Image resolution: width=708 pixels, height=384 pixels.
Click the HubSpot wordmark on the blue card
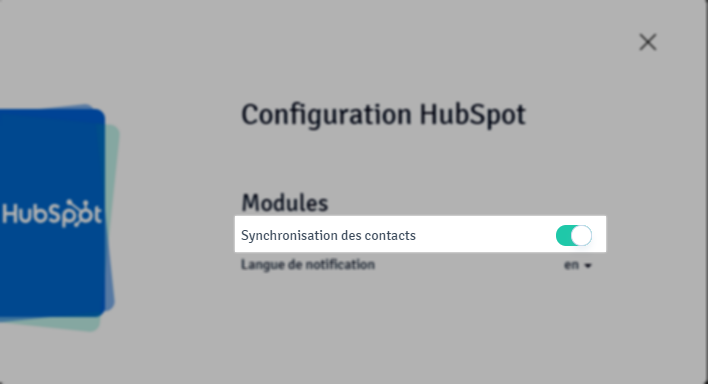tap(52, 213)
